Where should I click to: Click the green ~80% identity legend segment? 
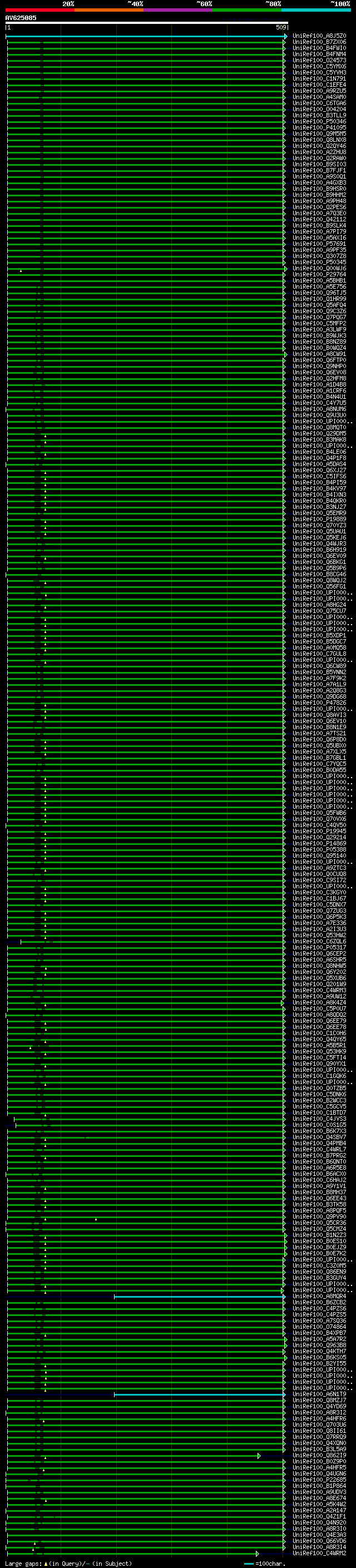point(247,10)
